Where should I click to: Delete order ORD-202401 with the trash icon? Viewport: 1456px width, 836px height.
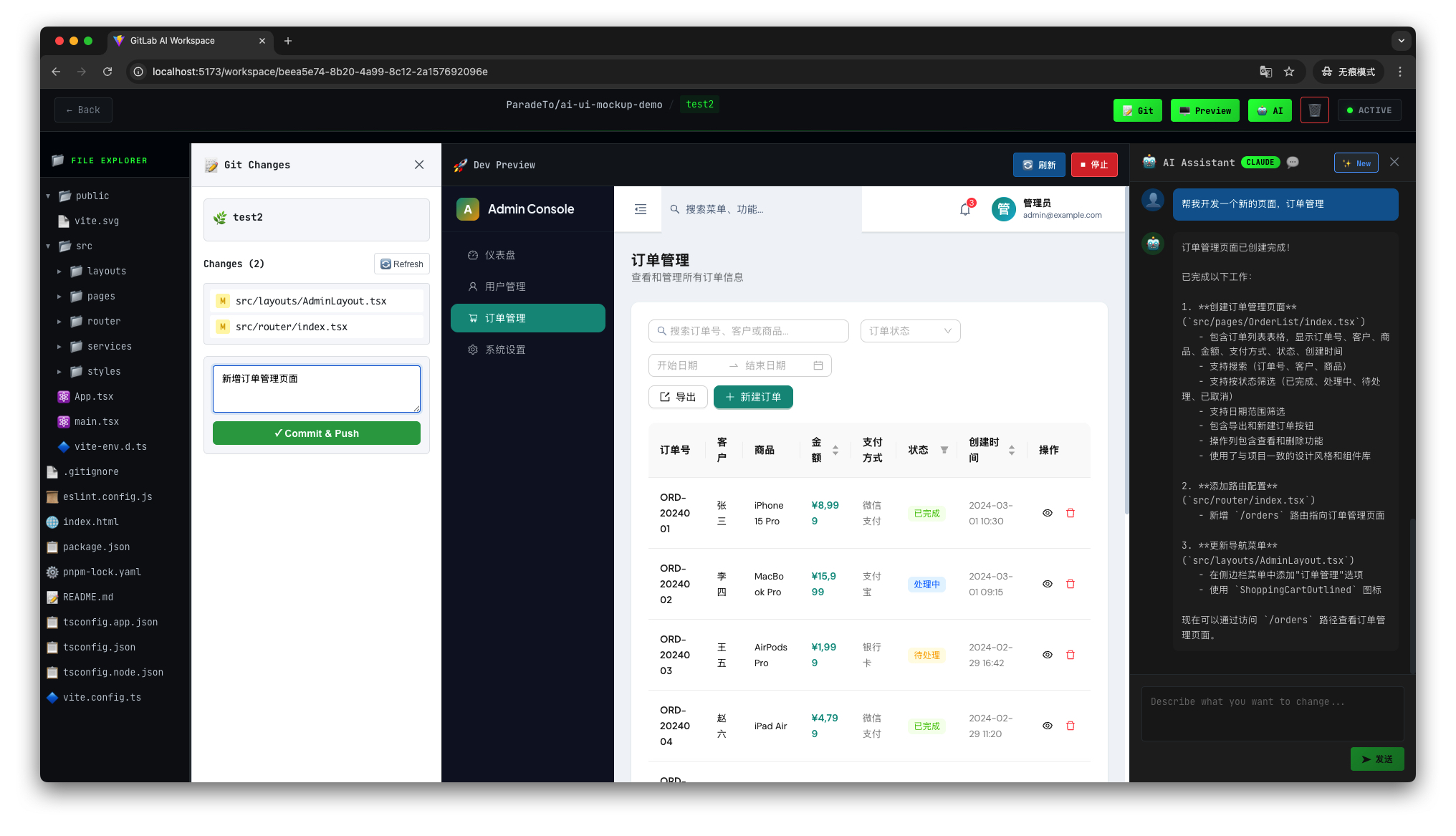coord(1070,513)
